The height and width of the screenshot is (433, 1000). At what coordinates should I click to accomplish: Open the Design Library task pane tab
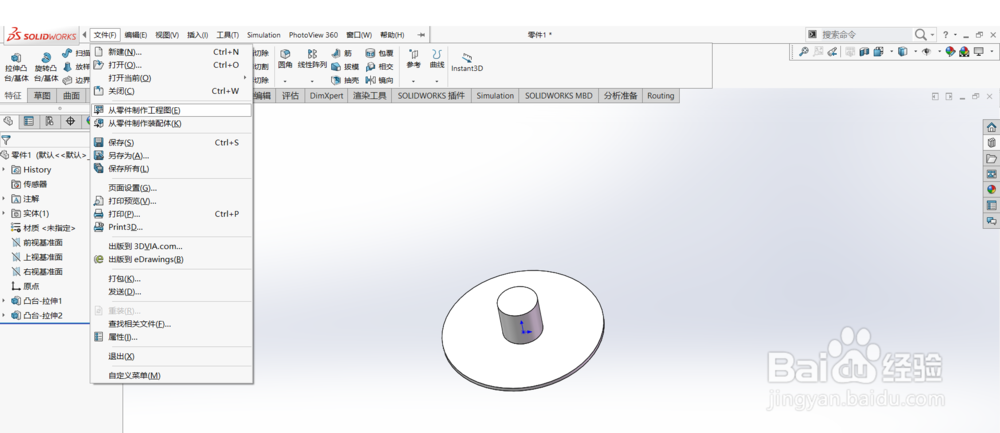coord(991,143)
